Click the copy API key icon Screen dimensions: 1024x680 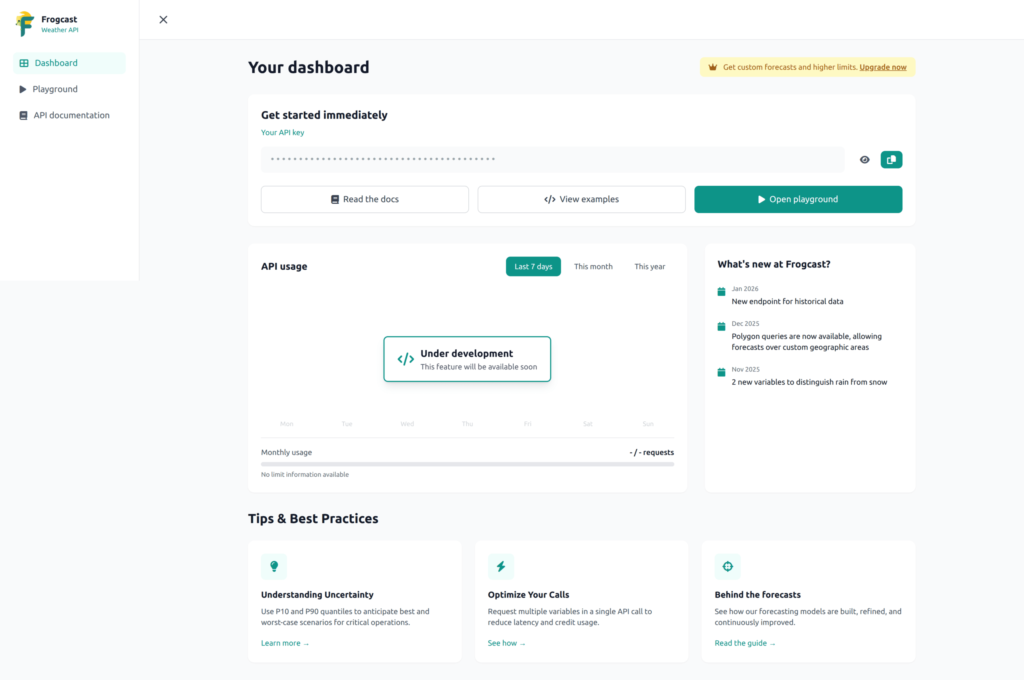891,159
